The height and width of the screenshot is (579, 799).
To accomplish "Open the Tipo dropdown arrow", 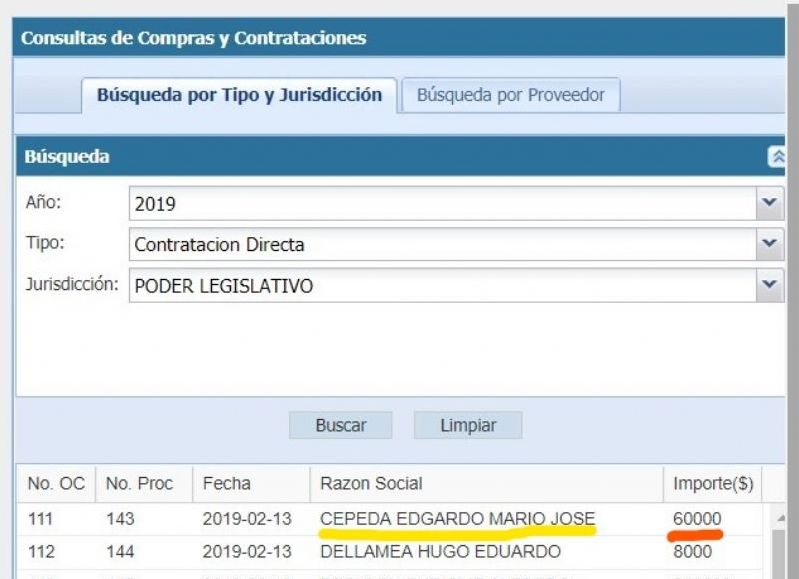I will pos(768,244).
